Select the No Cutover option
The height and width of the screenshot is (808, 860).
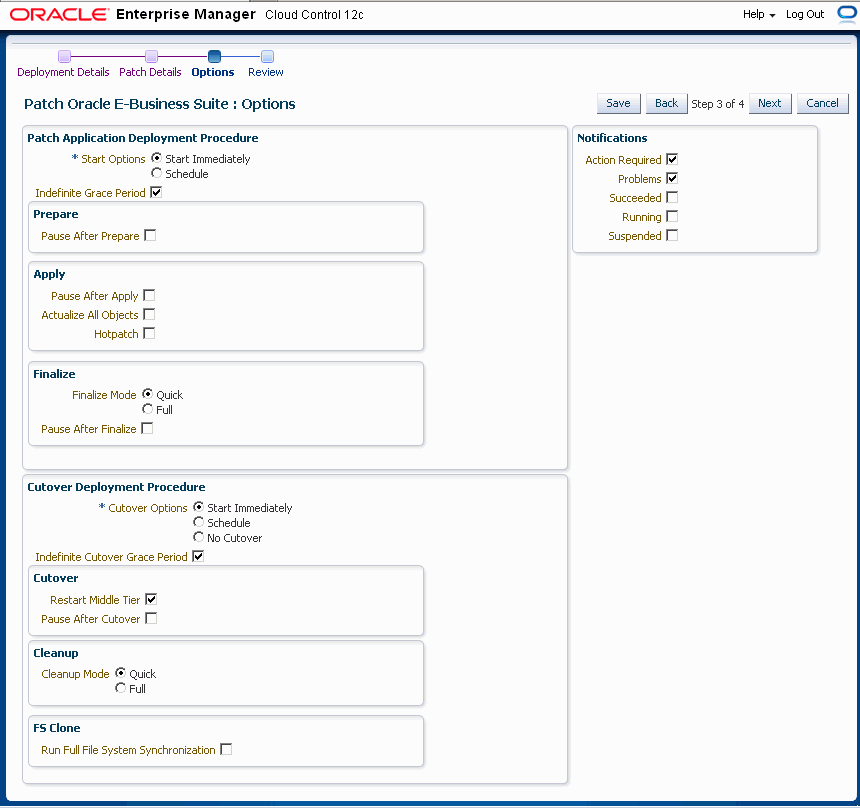click(x=199, y=537)
